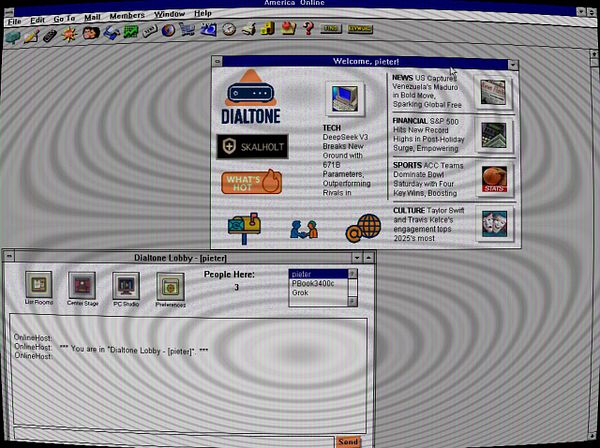Open the Center Stage icon in lobby

[x=82, y=288]
